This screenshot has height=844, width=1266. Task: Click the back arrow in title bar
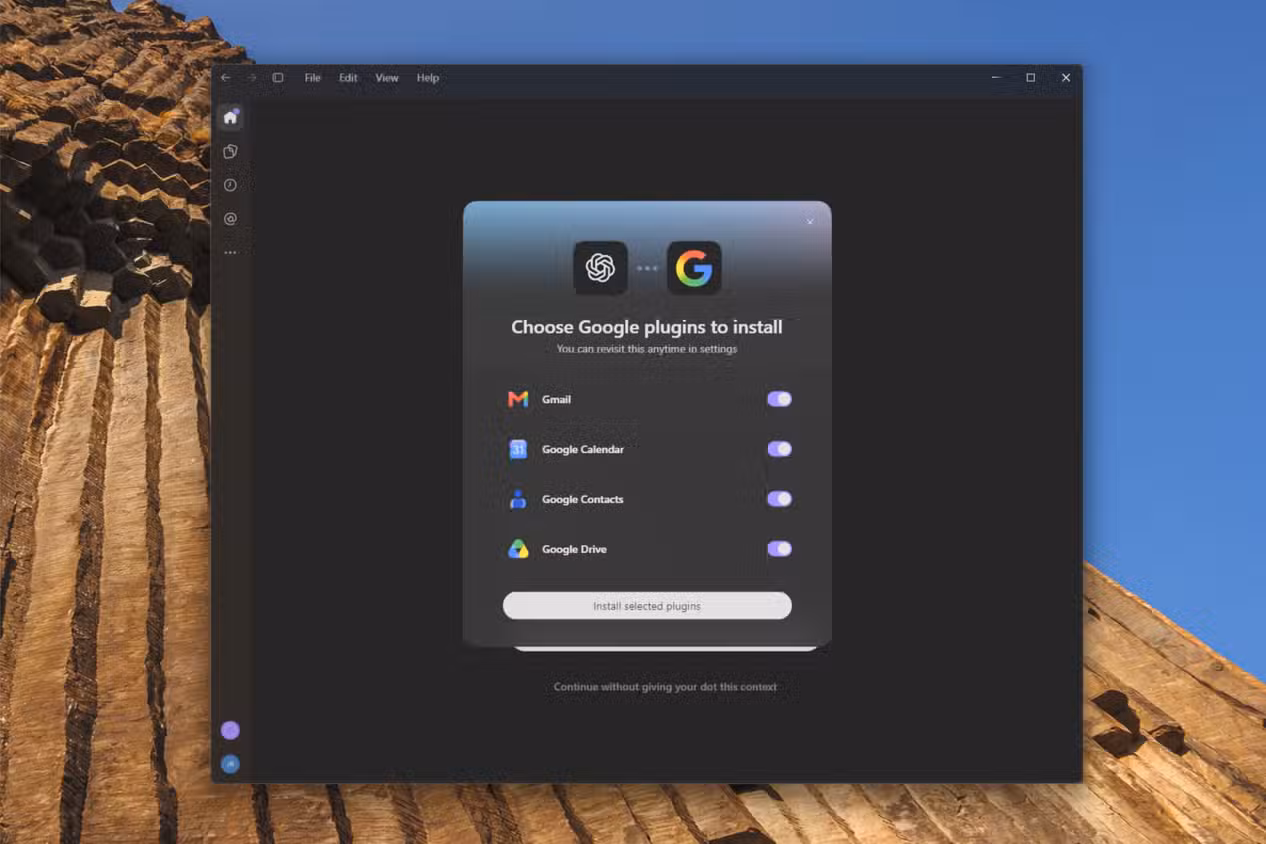225,78
